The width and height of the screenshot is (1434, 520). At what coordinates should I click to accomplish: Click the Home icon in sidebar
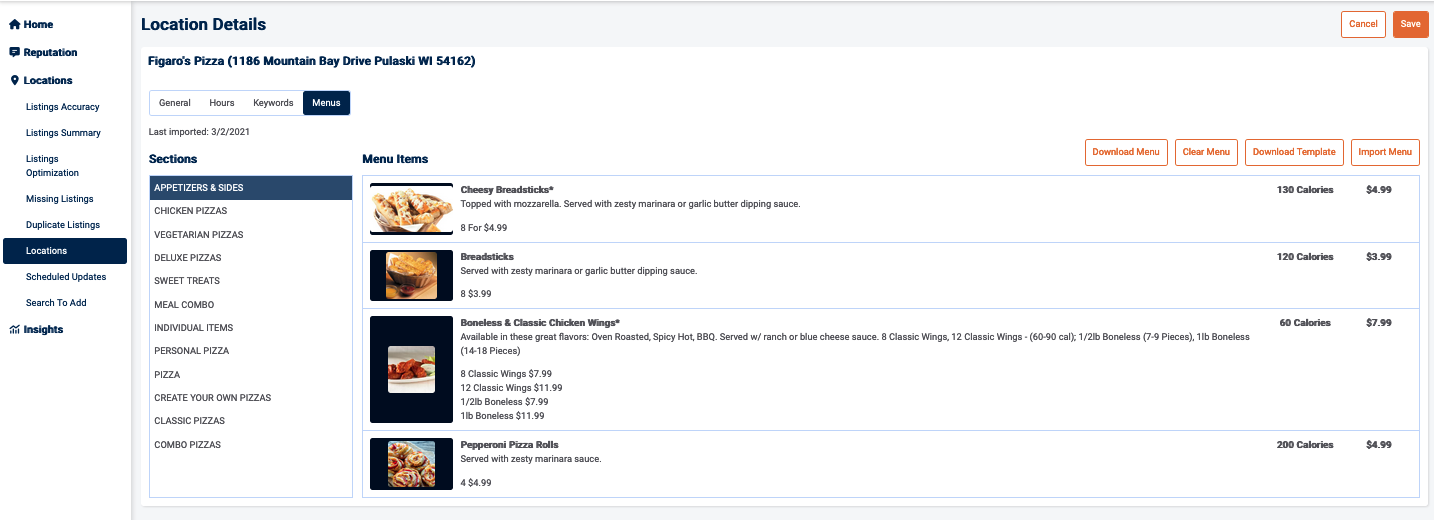click(x=14, y=24)
